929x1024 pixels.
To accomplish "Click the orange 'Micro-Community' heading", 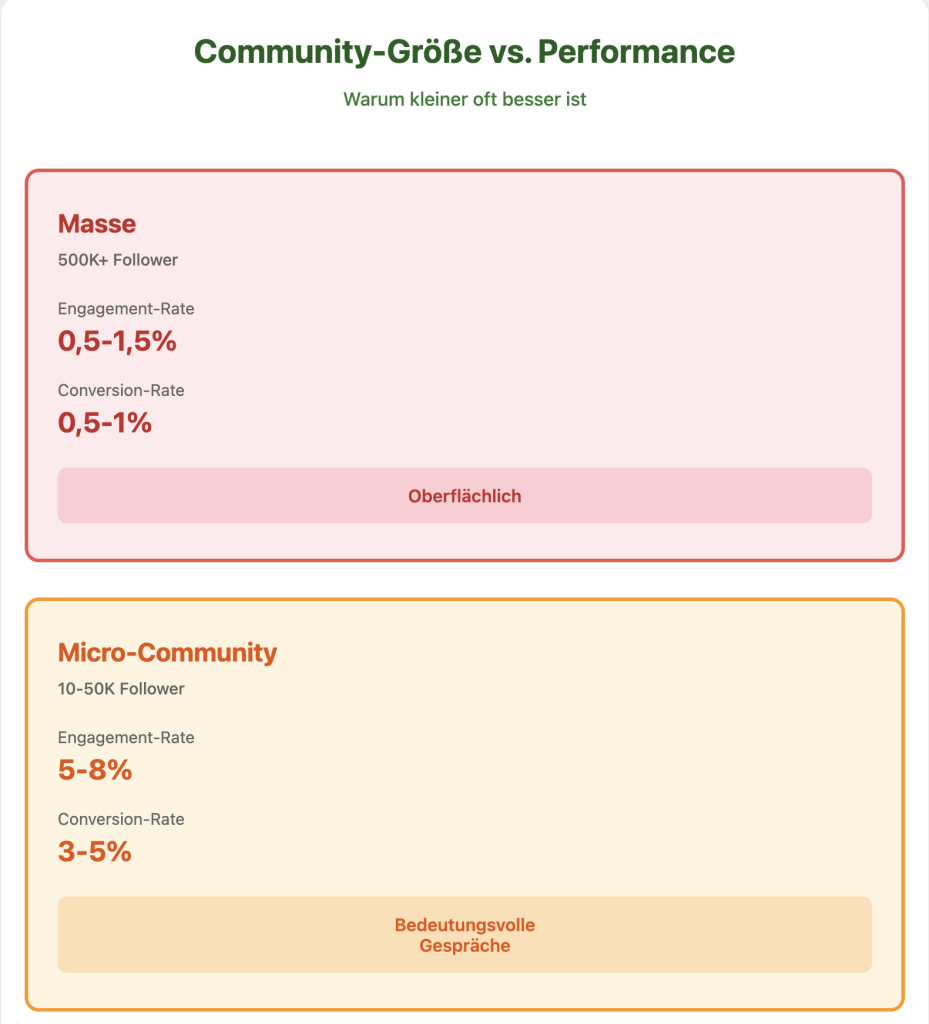I will tap(167, 653).
